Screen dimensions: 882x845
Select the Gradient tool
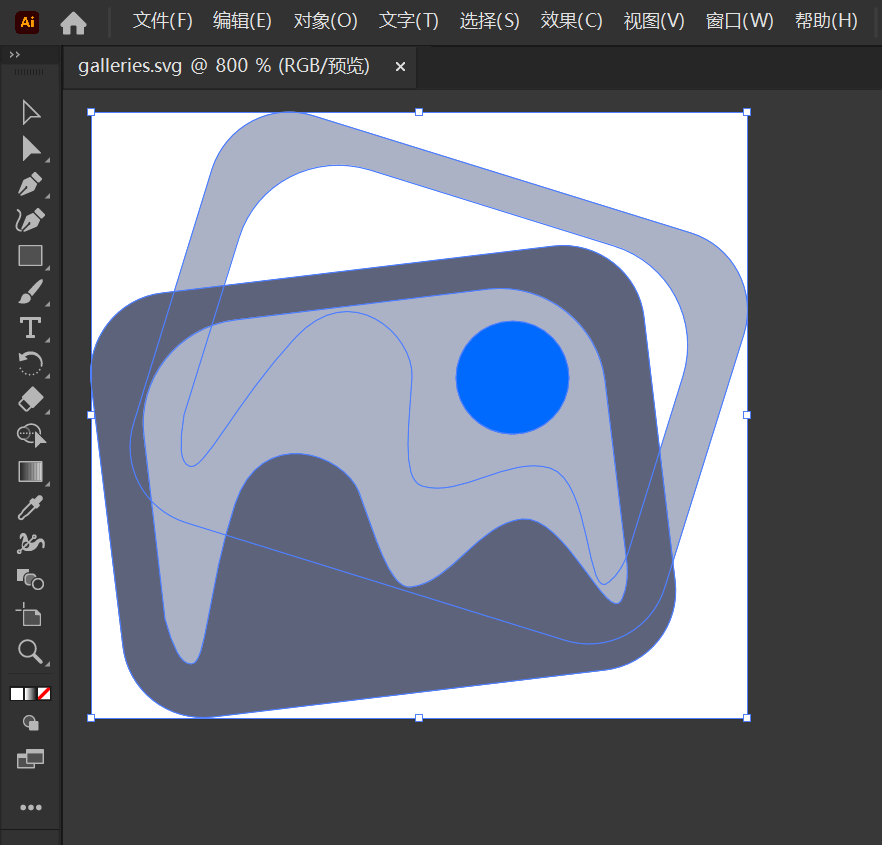tap(30, 471)
